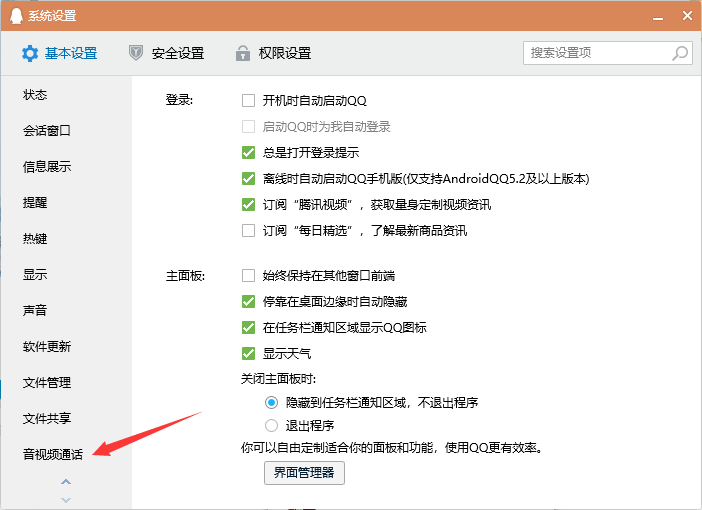Close the 系统设置 window

(x=687, y=16)
